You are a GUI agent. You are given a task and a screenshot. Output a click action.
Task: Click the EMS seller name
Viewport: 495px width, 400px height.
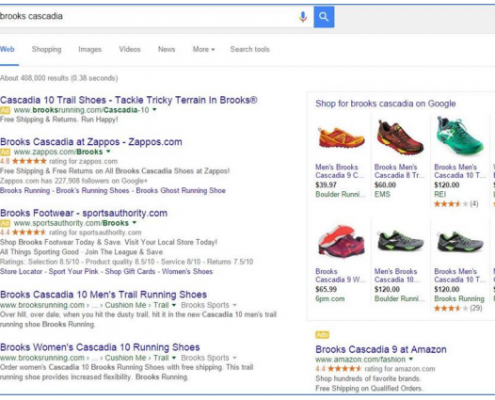click(382, 194)
